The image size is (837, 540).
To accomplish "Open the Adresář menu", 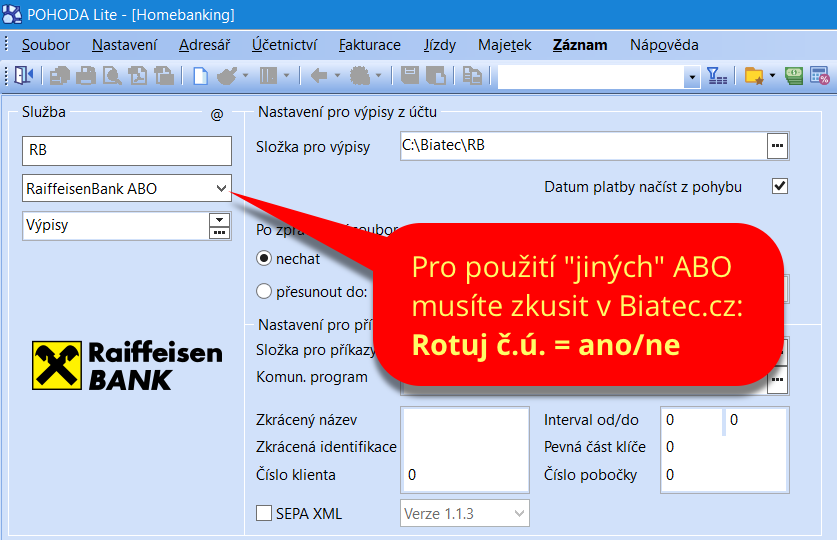I will coord(204,45).
